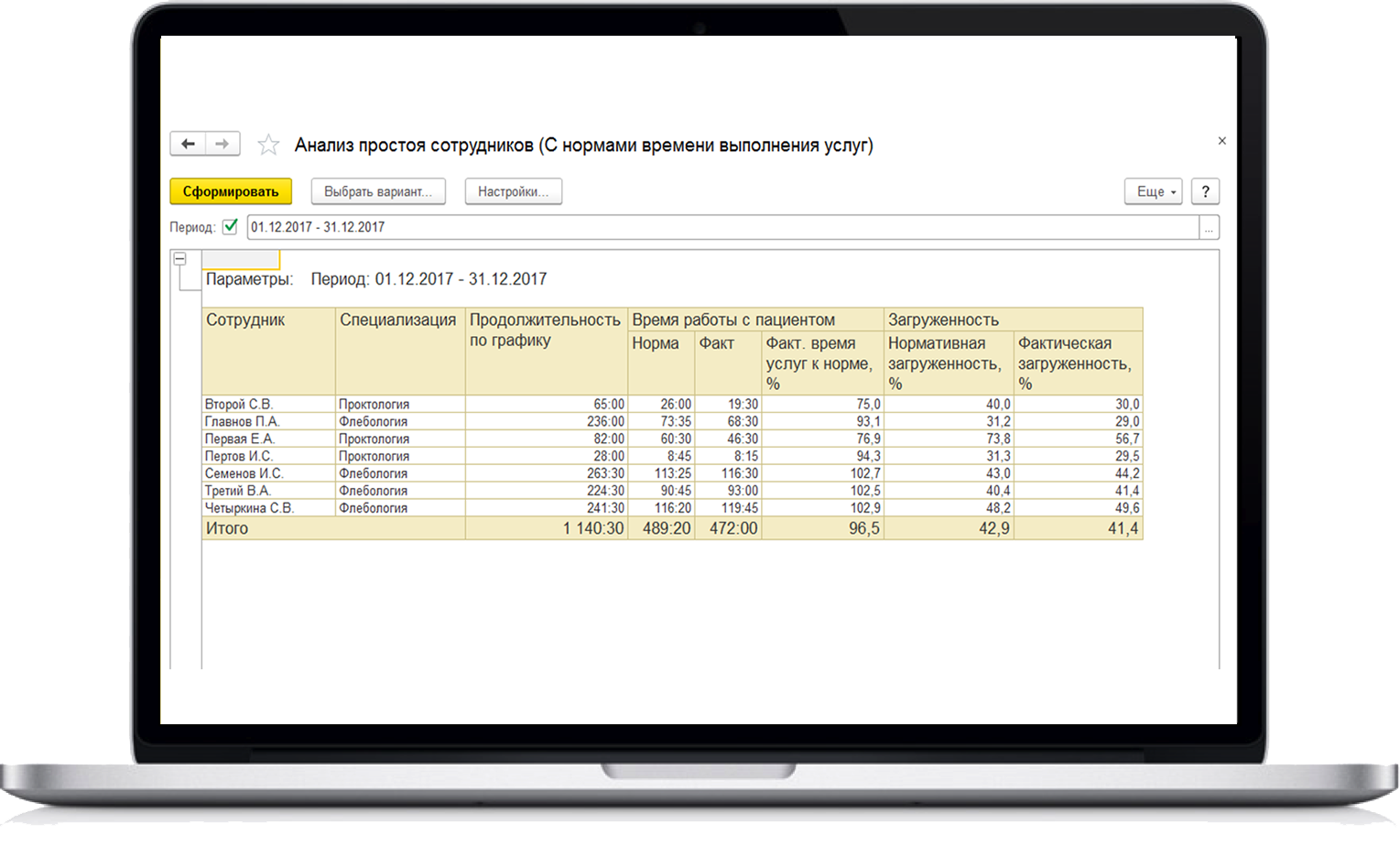Screen dimensions: 1400x857
Task: Select the Сотрудник column header
Action: tap(268, 352)
